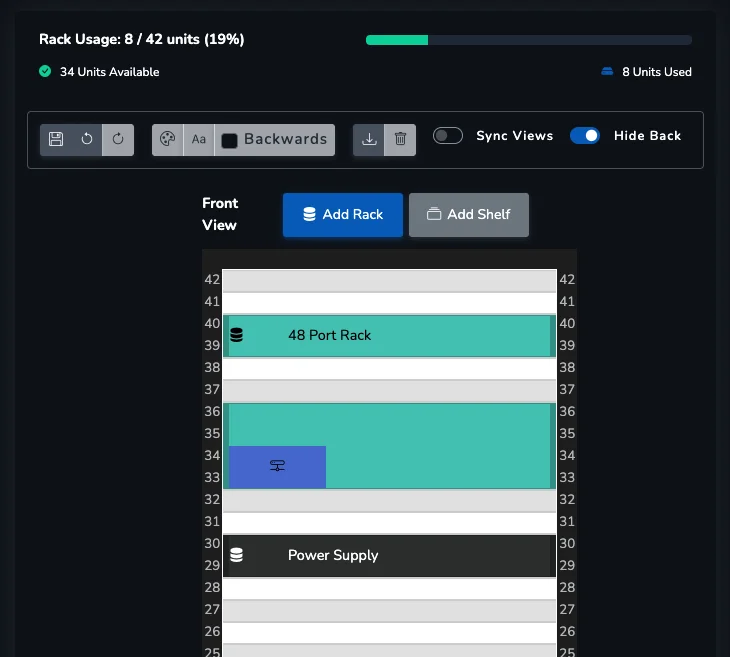Click empty rack slot 31
This screenshot has width=730, height=657.
(389, 522)
